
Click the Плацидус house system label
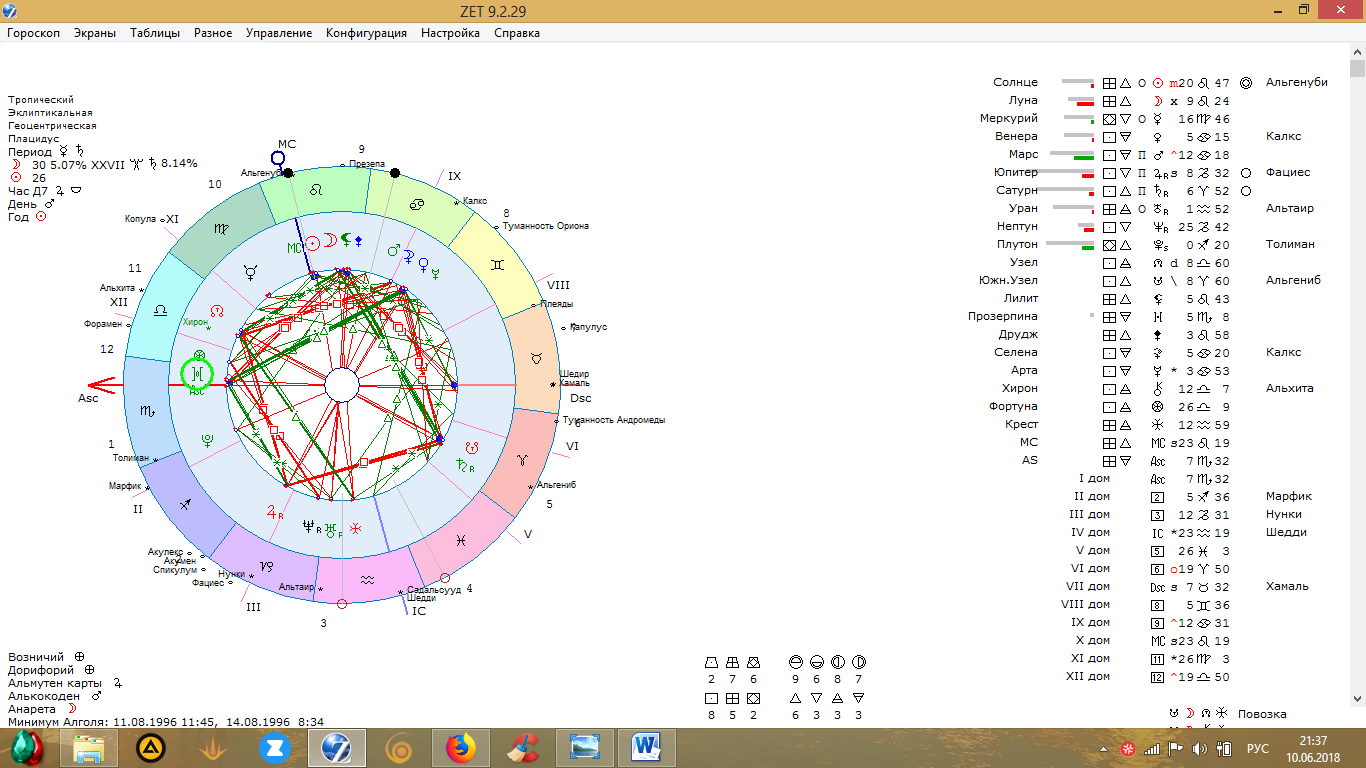pyautogui.click(x=34, y=139)
